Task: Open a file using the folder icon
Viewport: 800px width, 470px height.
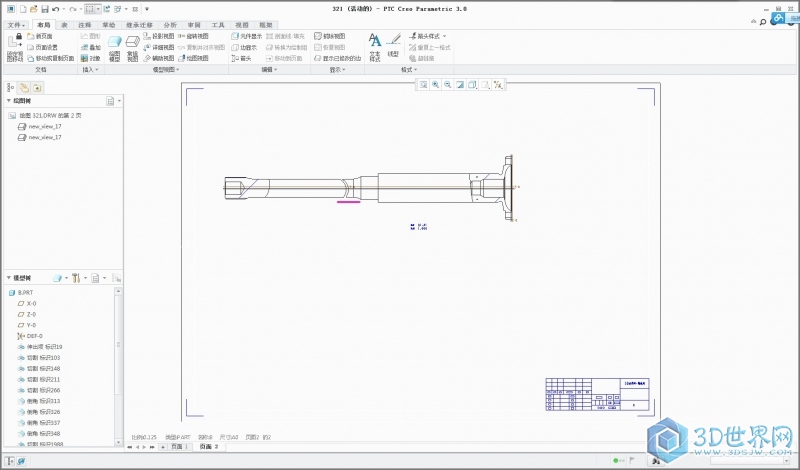Action: pos(34,9)
